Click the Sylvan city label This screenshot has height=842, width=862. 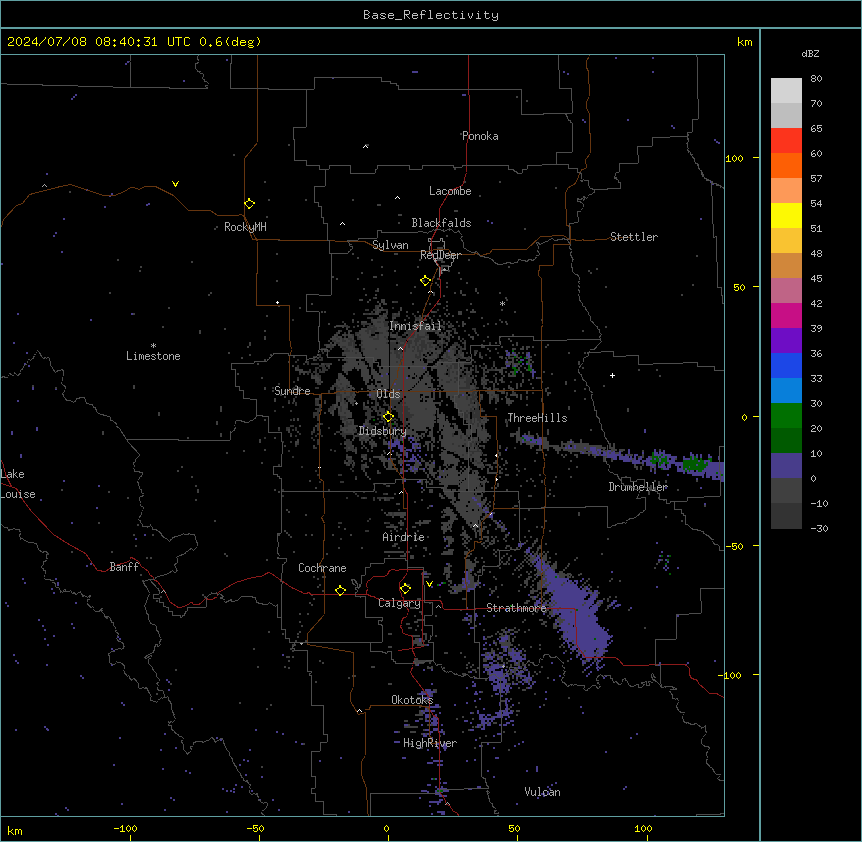pos(390,245)
